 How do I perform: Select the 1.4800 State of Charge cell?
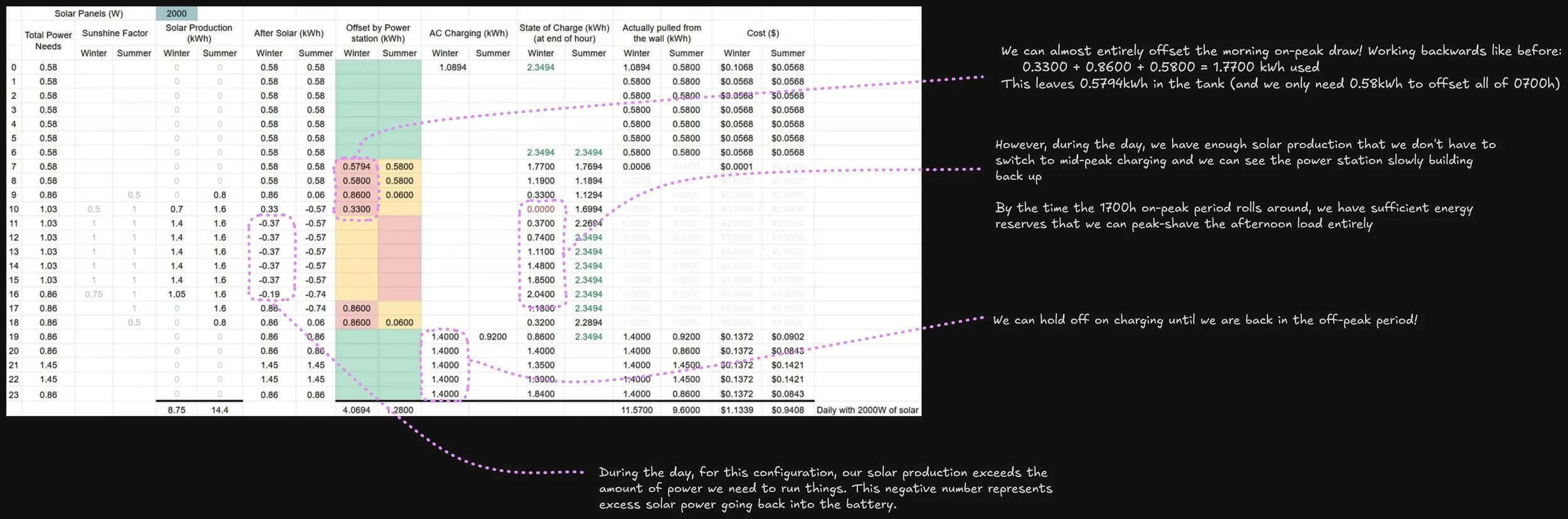click(541, 266)
